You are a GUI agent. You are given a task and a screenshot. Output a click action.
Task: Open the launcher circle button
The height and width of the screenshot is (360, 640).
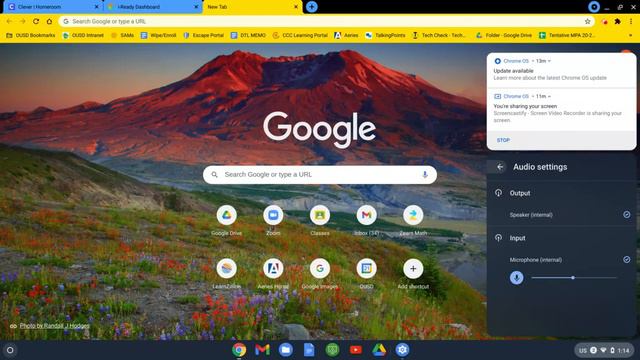point(10,350)
